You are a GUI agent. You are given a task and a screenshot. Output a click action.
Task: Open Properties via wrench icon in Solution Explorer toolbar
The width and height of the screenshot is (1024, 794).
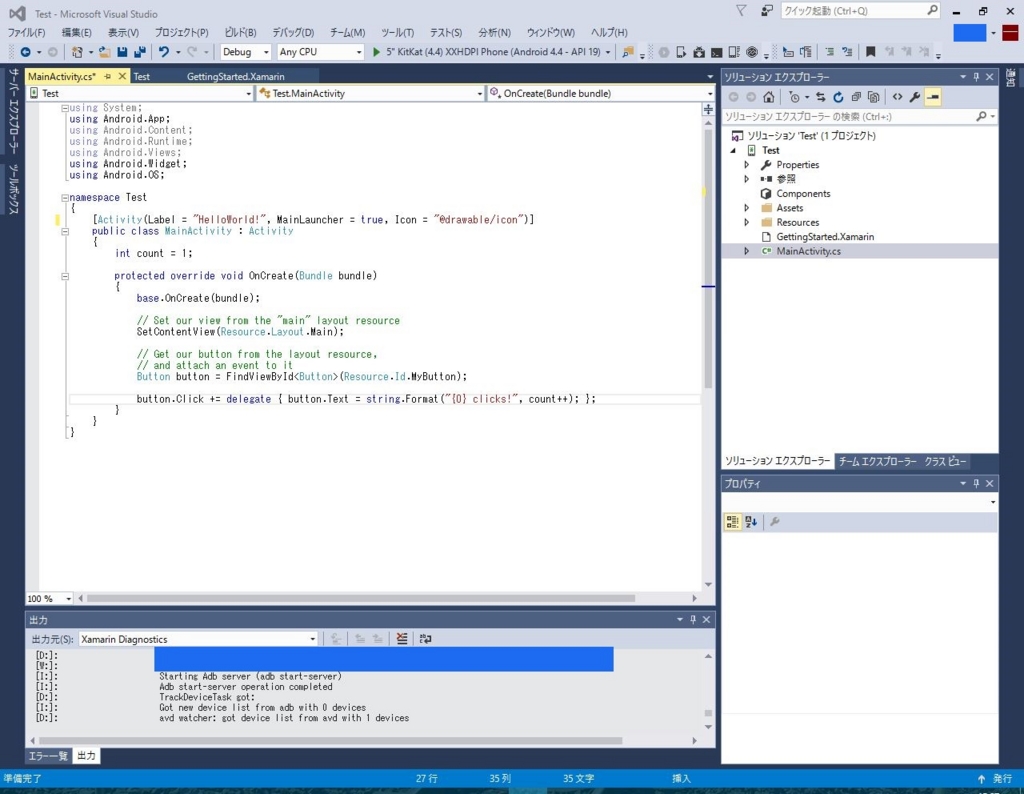pos(915,97)
